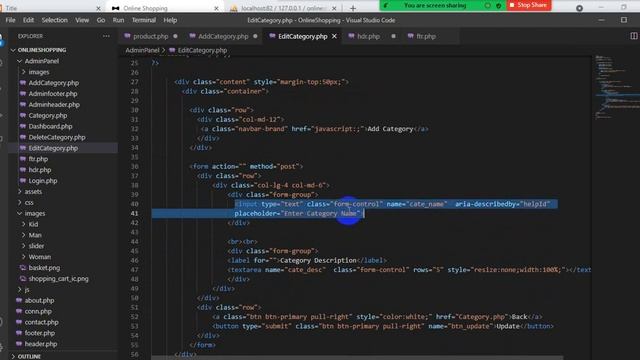Screen dimensions: 640x360
Task: Open the Selection menu
Action: click(x=55, y=20)
